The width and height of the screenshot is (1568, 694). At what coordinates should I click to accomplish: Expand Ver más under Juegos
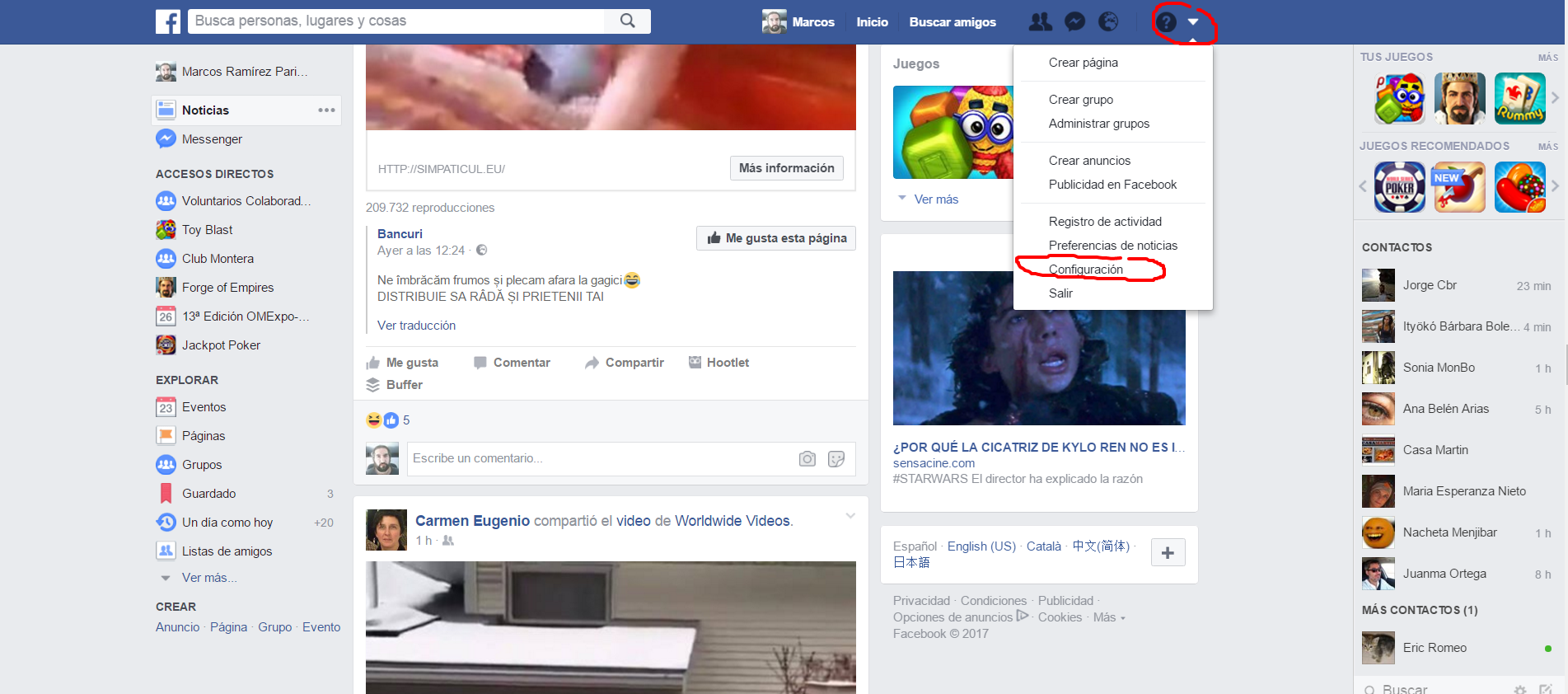(936, 199)
